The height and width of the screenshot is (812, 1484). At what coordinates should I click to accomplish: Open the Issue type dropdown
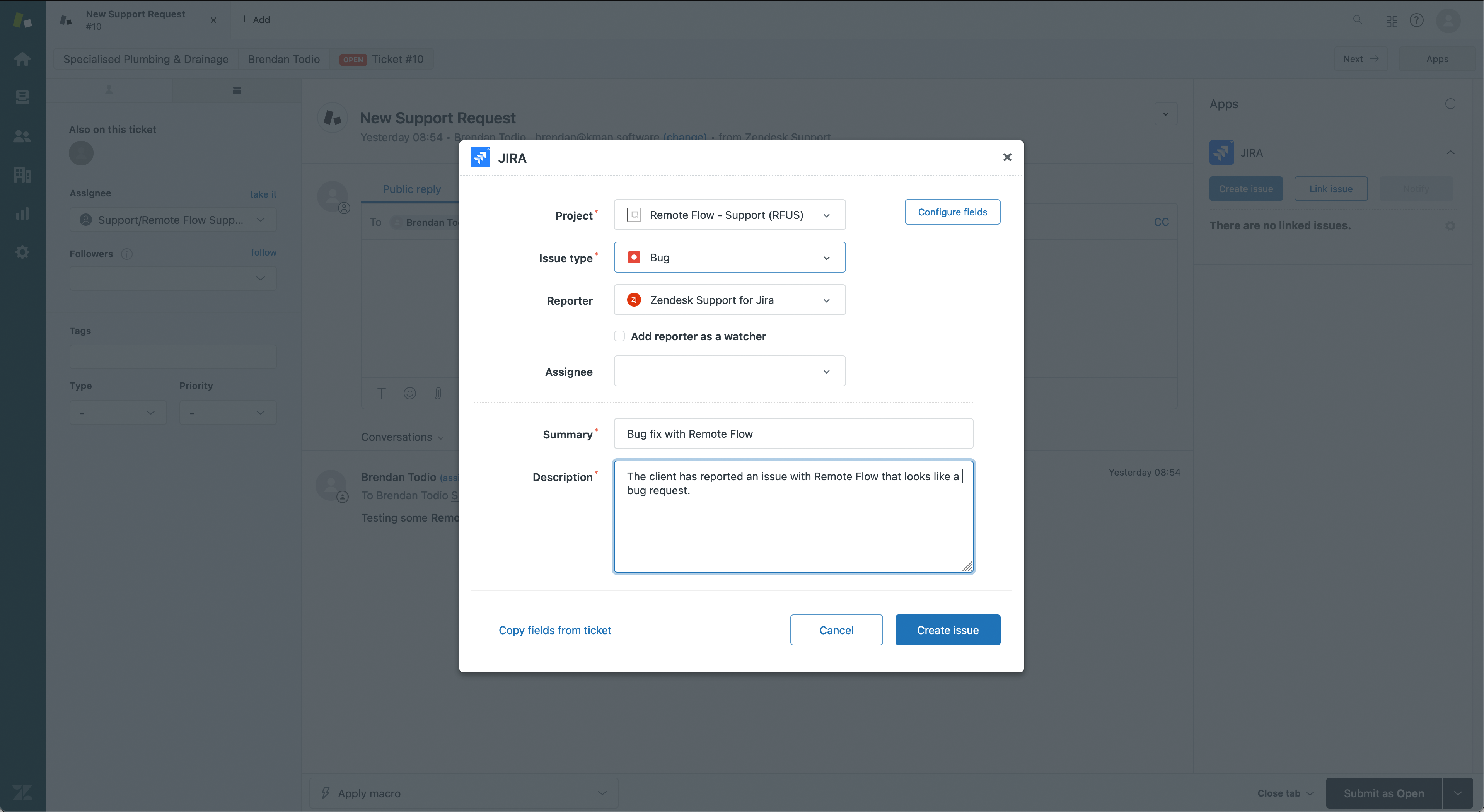point(729,258)
